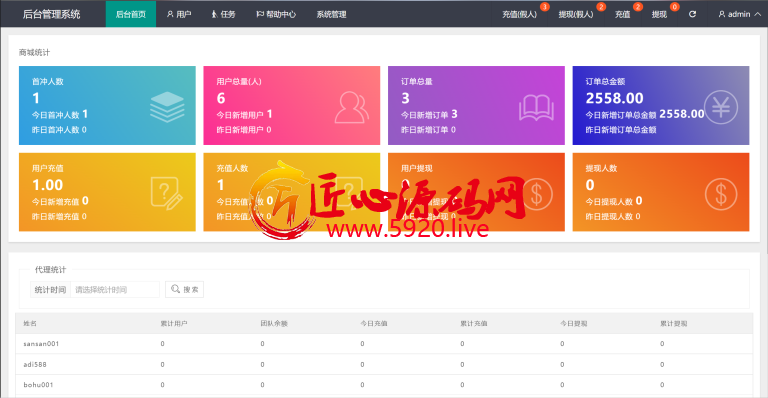Click the 用户充值 value 1.00
768x398 pixels.
(x=48, y=185)
